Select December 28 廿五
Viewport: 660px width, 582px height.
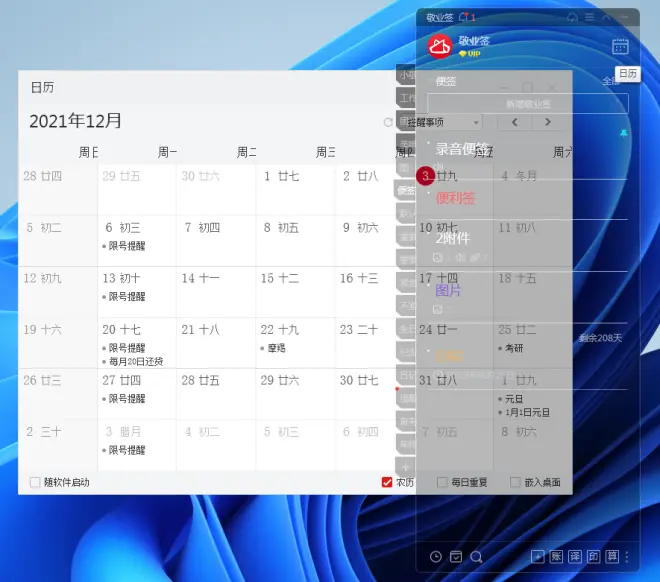(x=201, y=380)
